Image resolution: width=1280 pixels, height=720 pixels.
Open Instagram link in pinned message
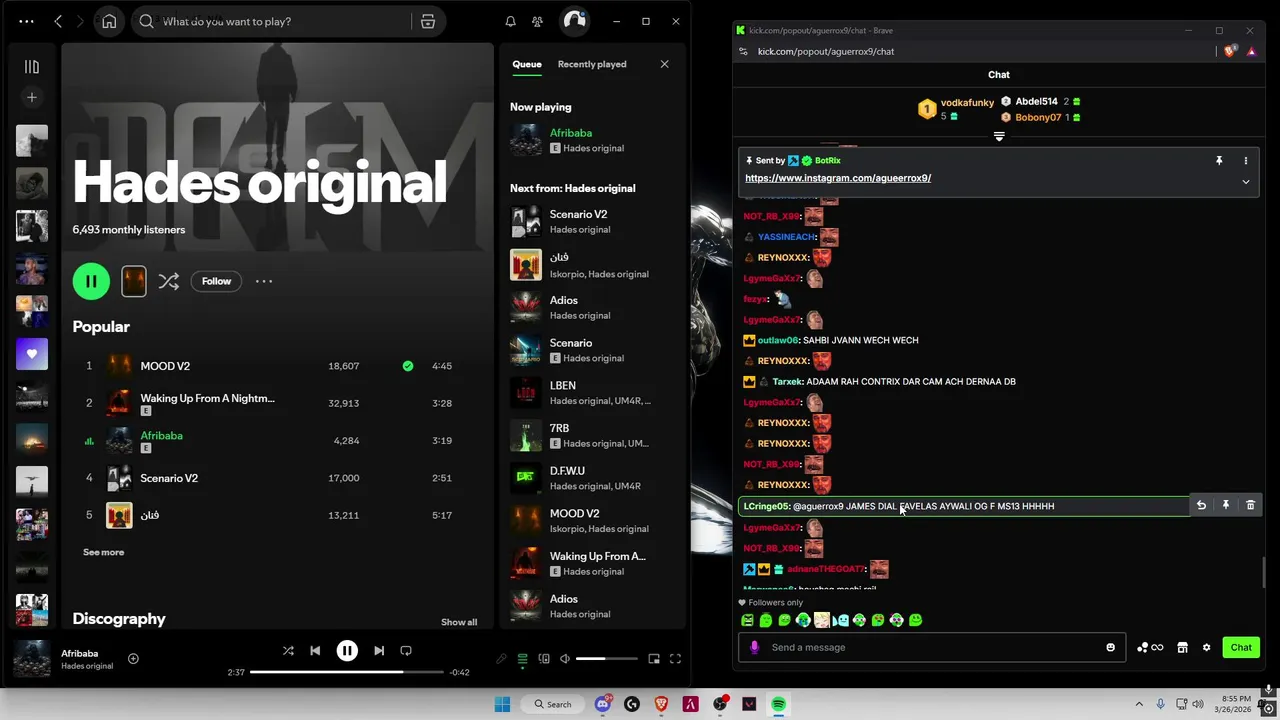tap(838, 178)
